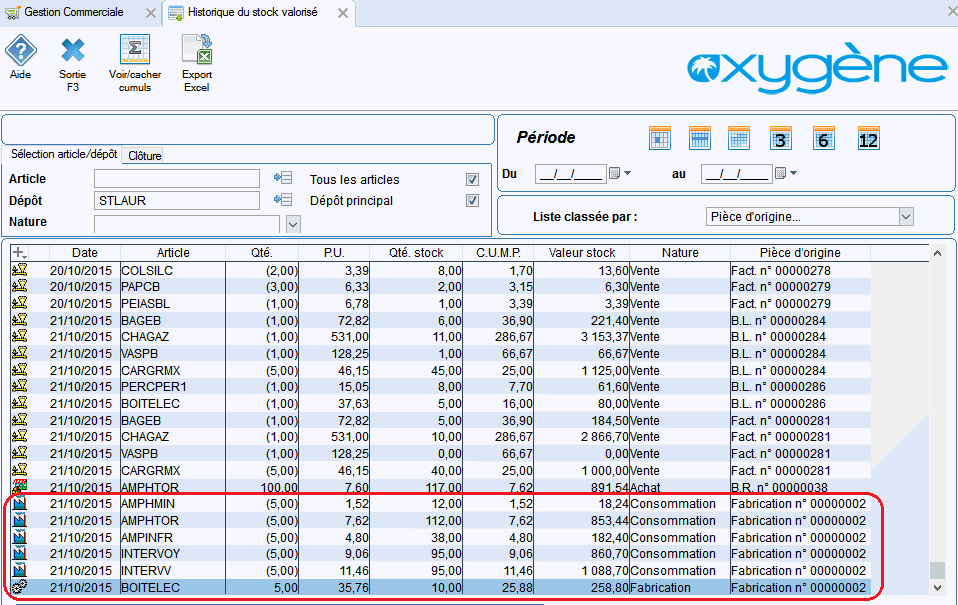
Task: Click the Du start date field
Action: point(571,174)
